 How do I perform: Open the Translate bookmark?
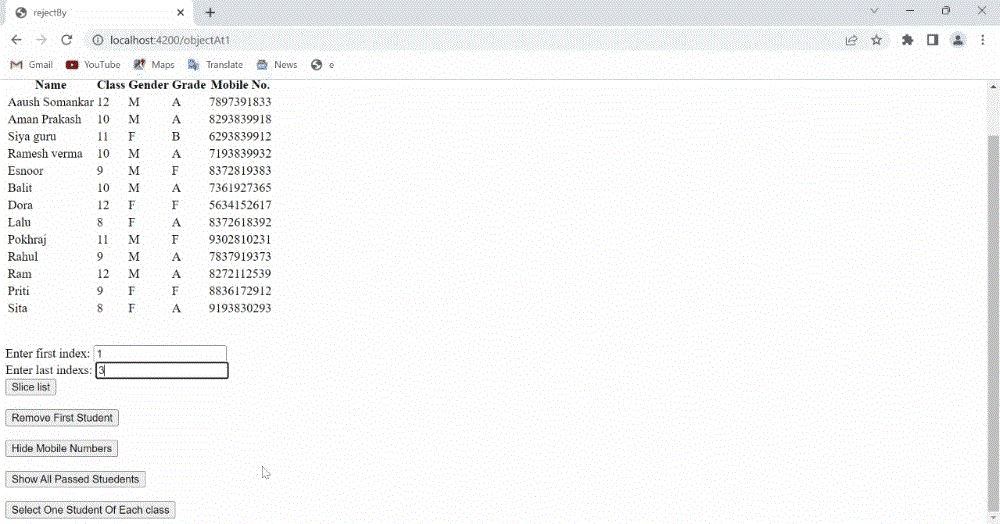click(216, 64)
